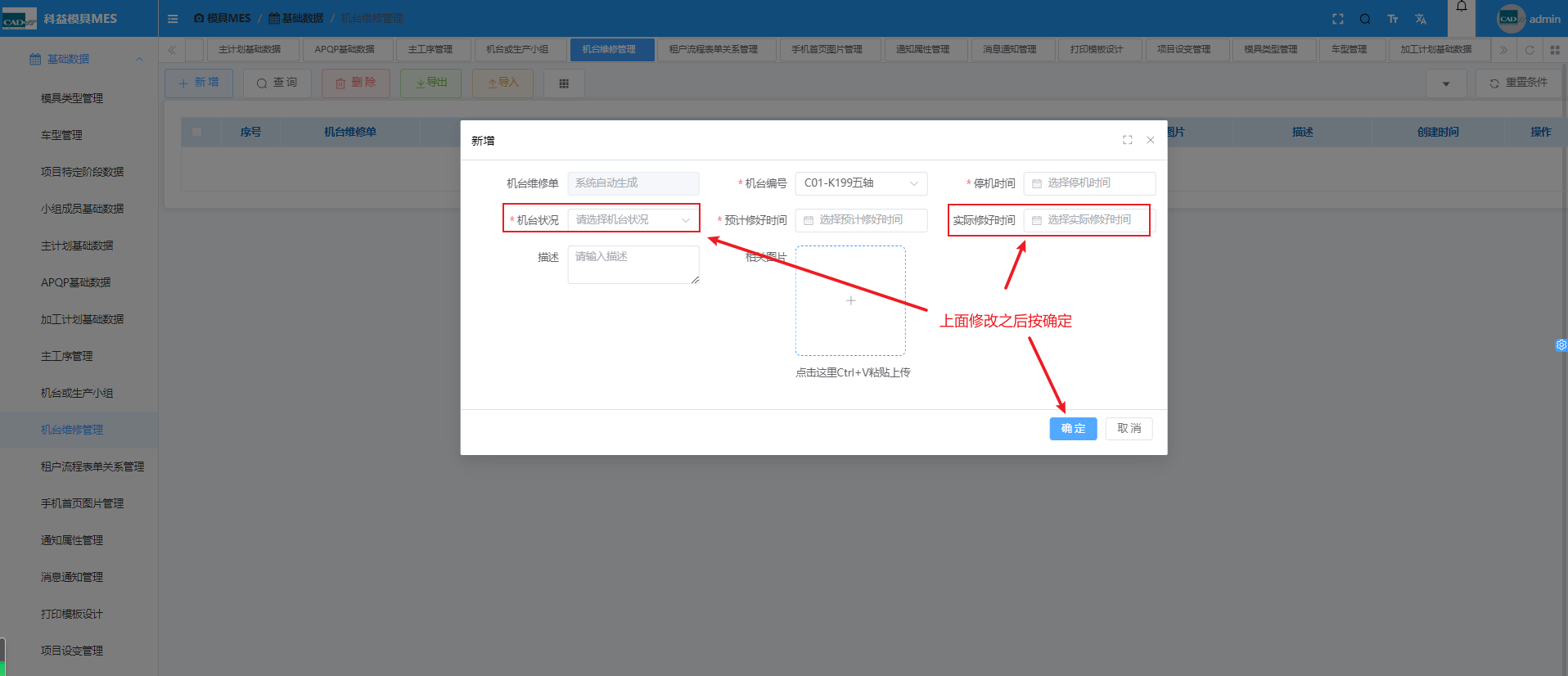Open the notification bell
Screen dimensions: 1568x676
click(x=1462, y=7)
